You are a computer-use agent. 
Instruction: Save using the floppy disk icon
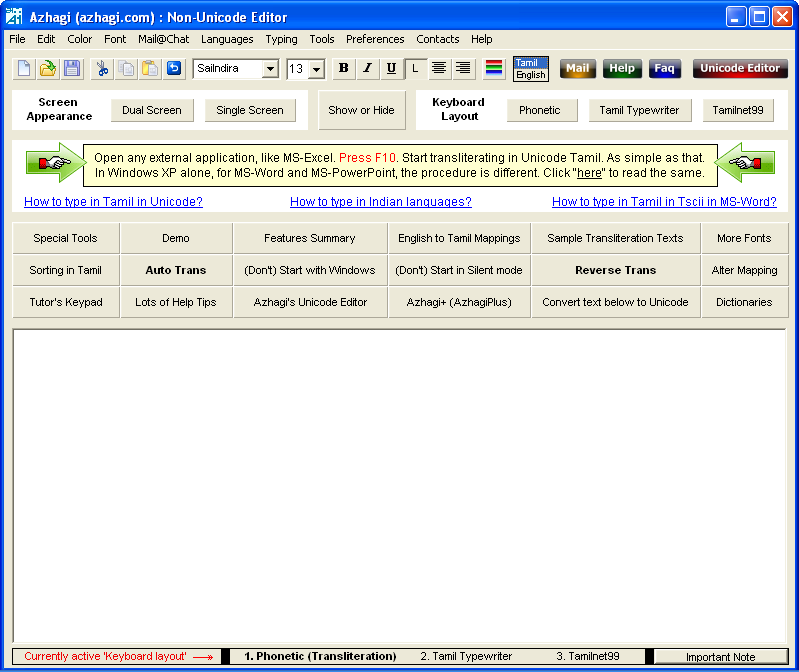coord(72,68)
